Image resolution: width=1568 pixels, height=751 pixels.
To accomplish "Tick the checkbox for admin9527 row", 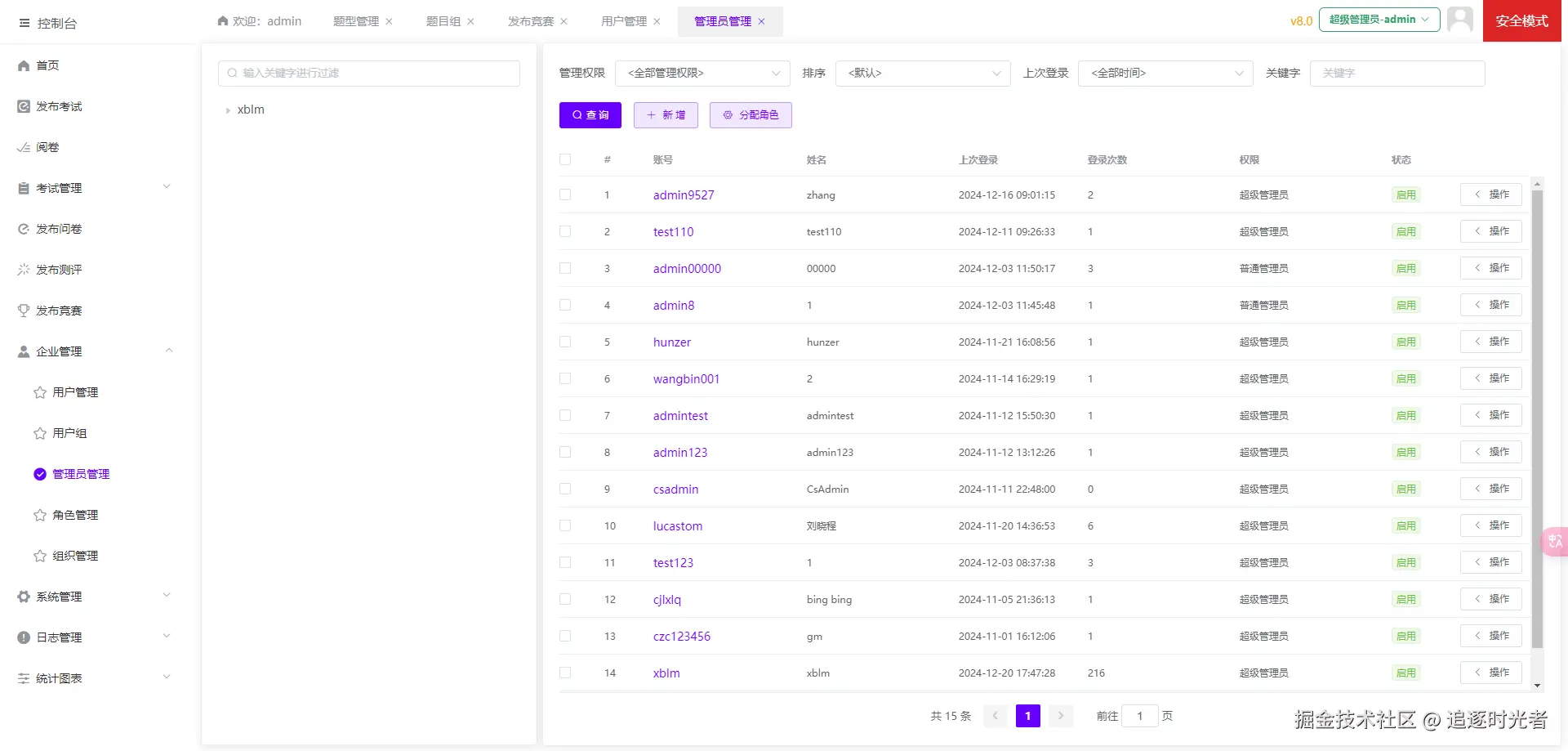I will click(565, 194).
